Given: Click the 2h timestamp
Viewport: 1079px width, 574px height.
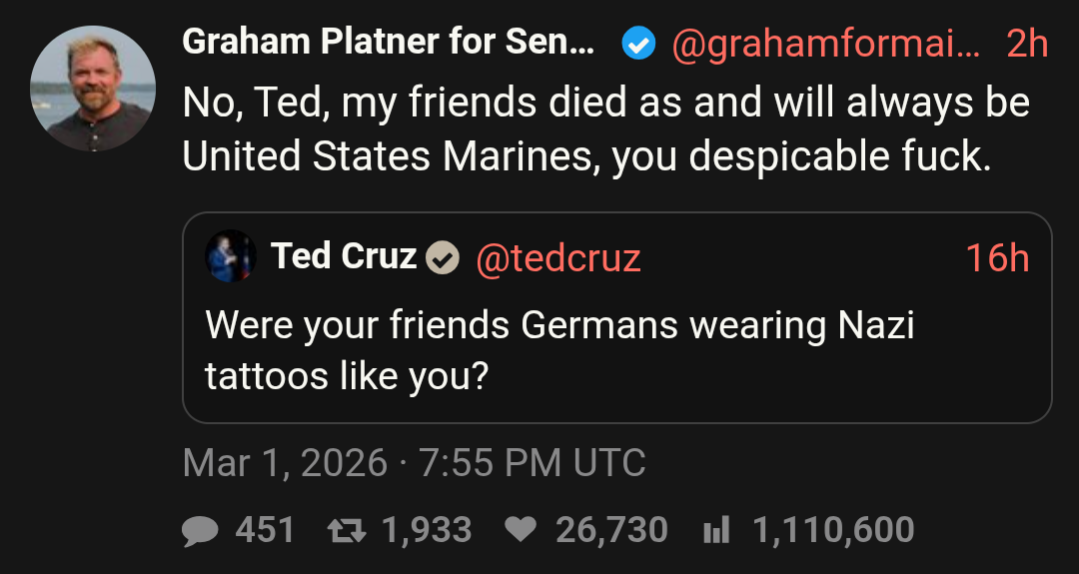Looking at the screenshot, I should [x=1026, y=44].
